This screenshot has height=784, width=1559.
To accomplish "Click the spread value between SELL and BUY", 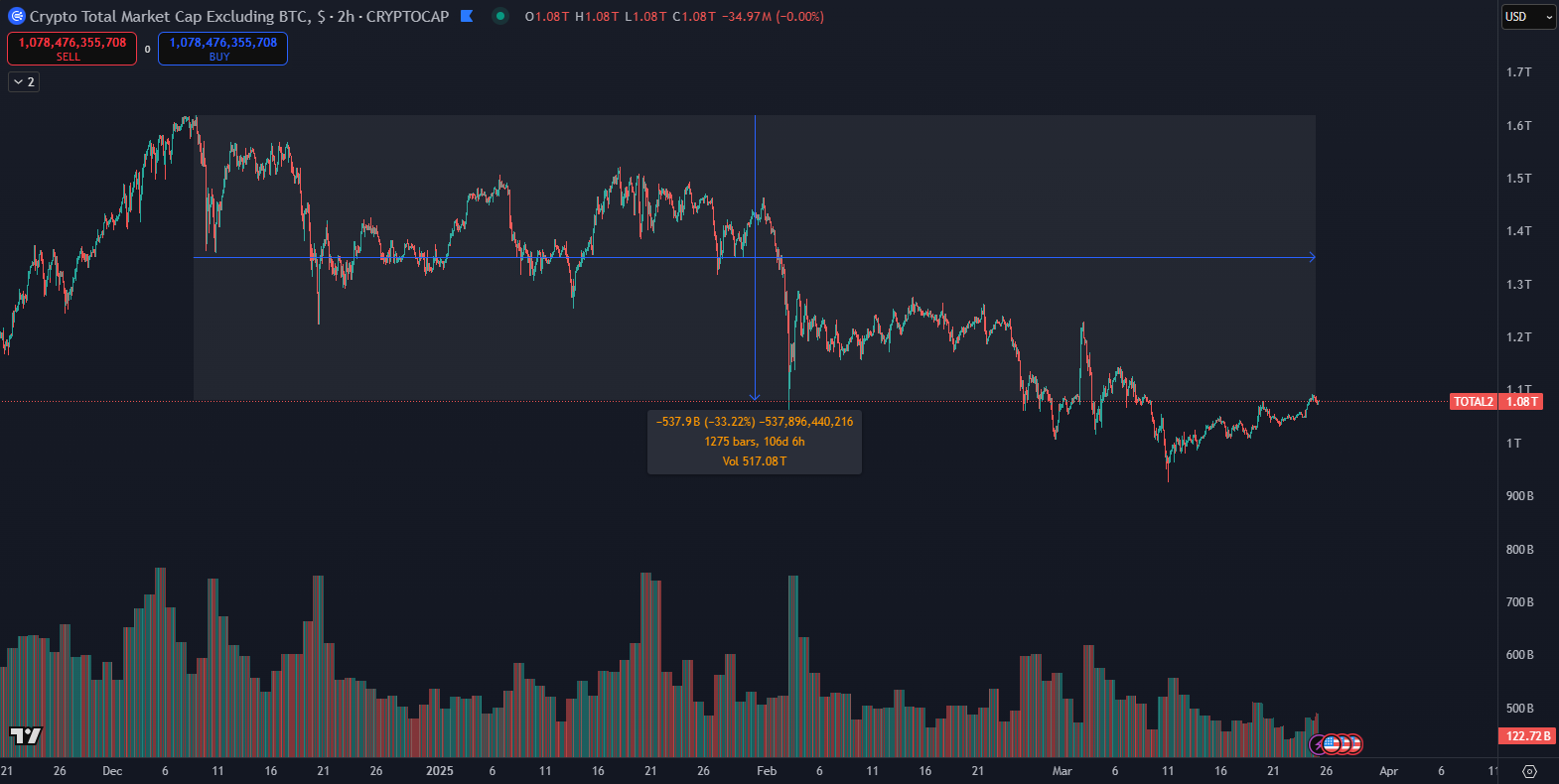I will [148, 49].
